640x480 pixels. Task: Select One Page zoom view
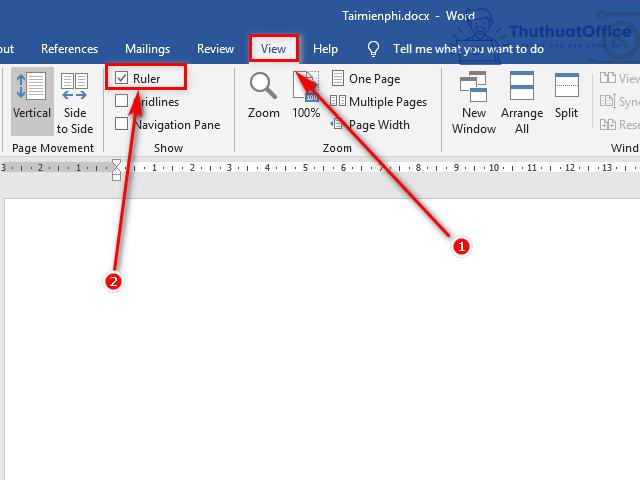[365, 78]
